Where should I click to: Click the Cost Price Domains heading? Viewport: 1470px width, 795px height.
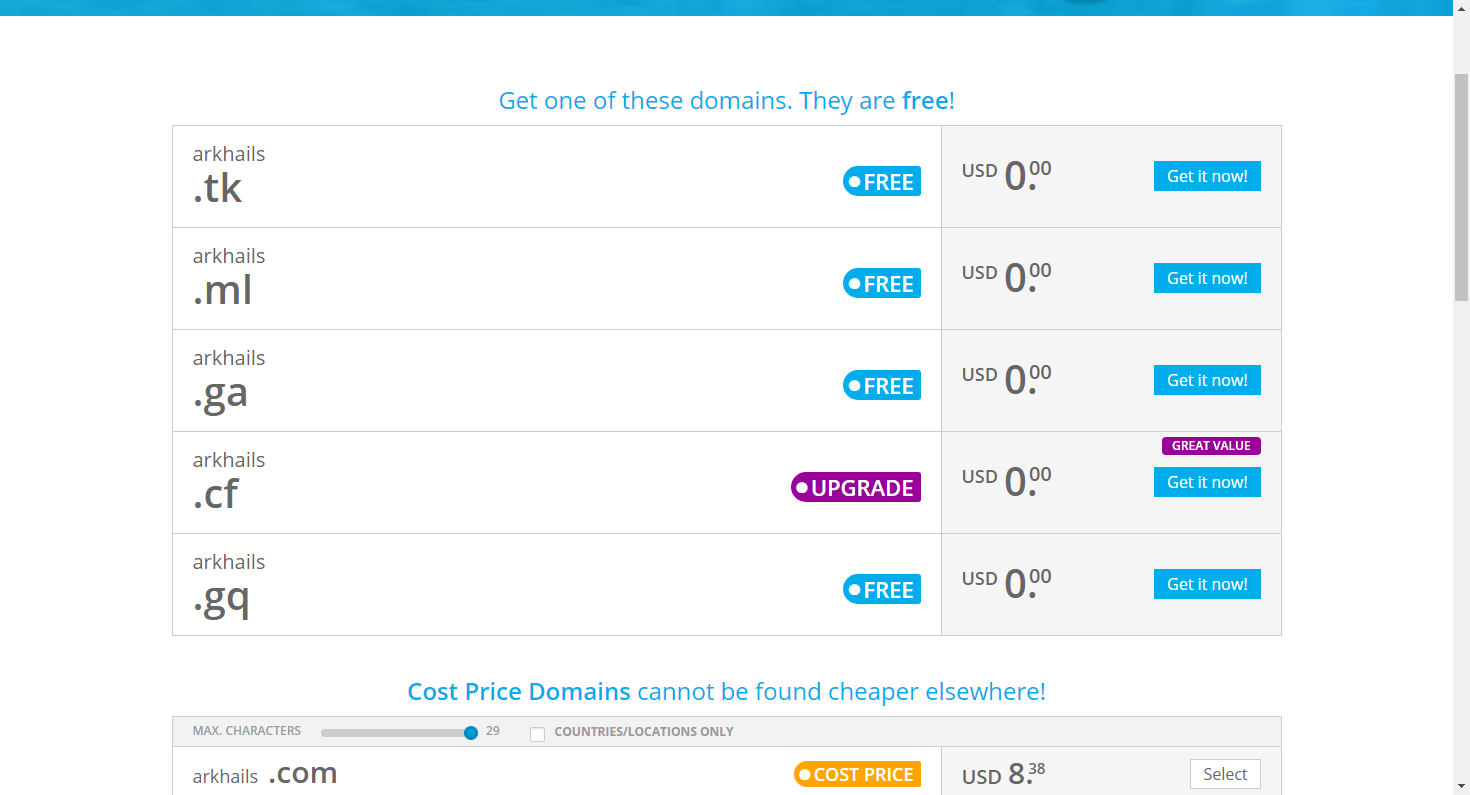pyautogui.click(x=519, y=692)
